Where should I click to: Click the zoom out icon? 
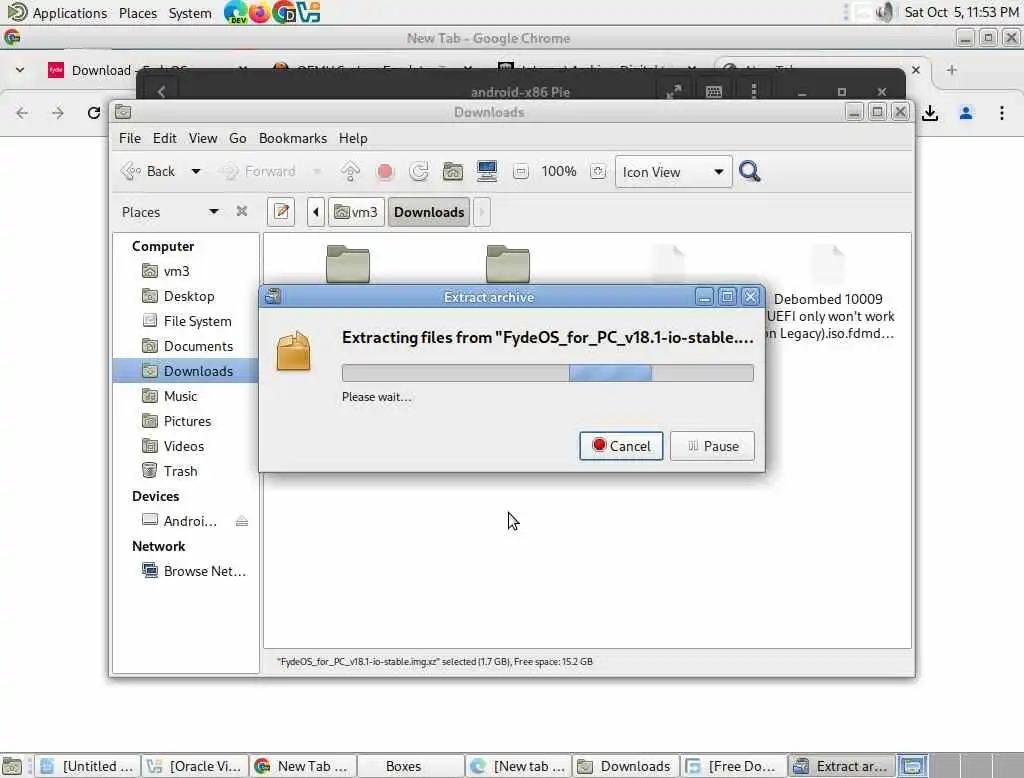pyautogui.click(x=520, y=172)
